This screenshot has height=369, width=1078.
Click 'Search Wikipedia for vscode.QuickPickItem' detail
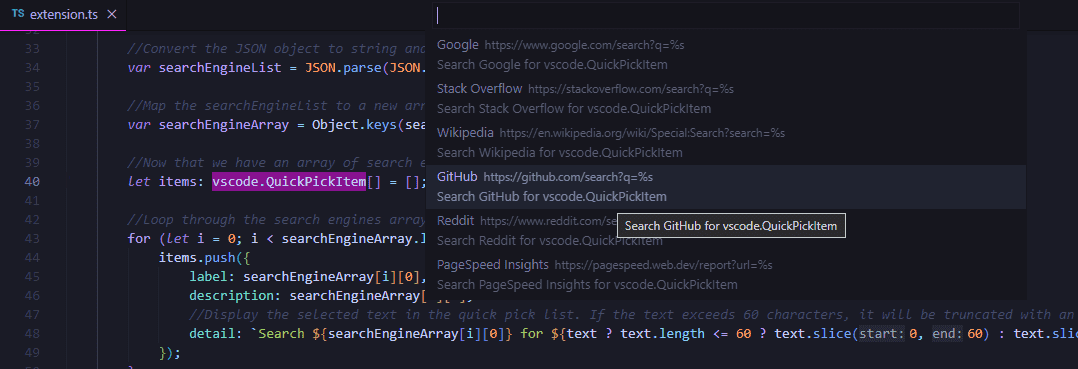pyautogui.click(x=560, y=153)
